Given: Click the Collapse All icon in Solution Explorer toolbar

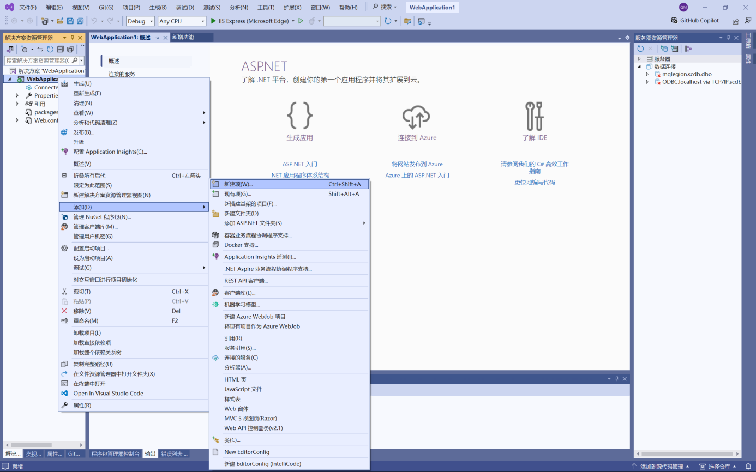Looking at the screenshot, I should click(x=60, y=49).
